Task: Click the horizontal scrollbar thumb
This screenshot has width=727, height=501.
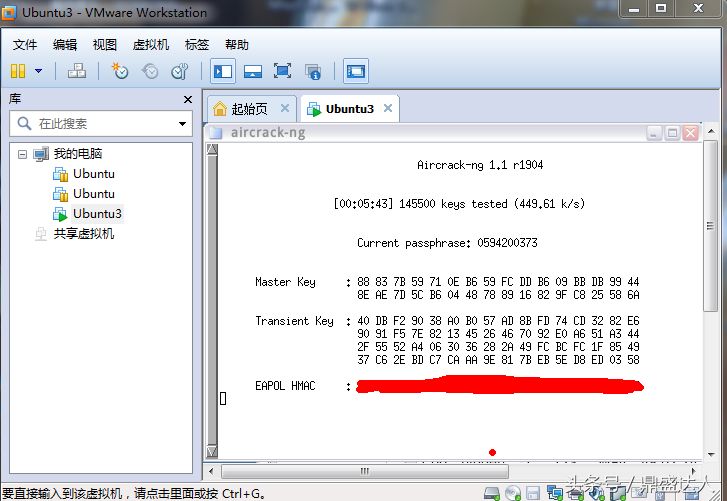Action: click(365, 471)
